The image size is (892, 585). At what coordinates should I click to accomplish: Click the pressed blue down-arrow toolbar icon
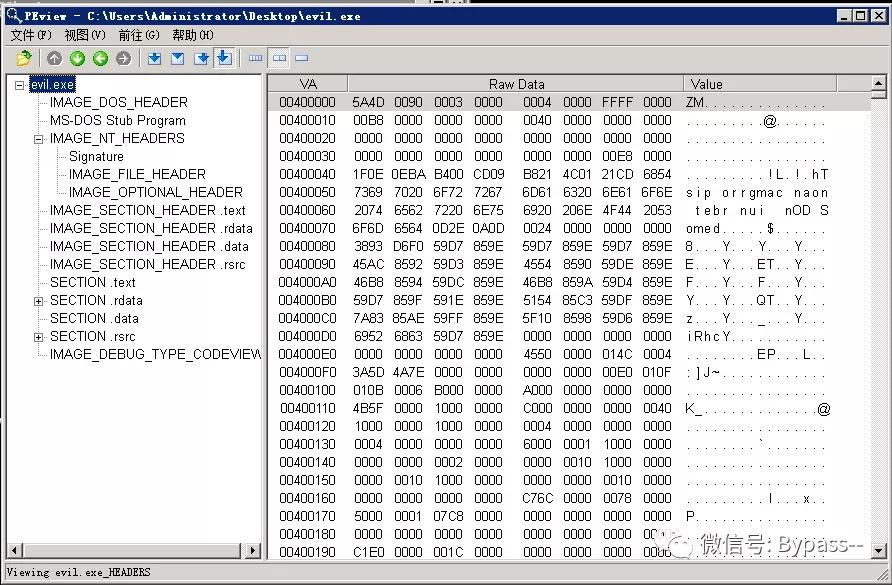point(224,58)
